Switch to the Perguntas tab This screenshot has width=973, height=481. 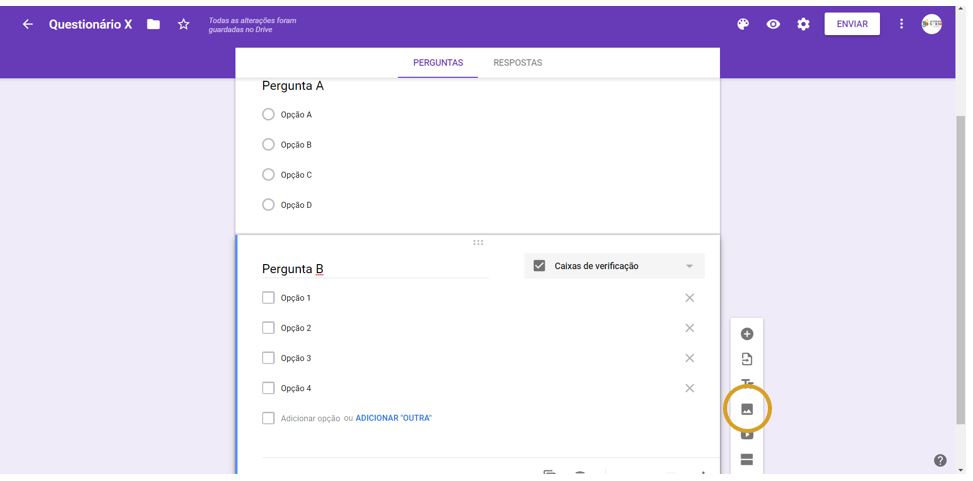pyautogui.click(x=438, y=63)
